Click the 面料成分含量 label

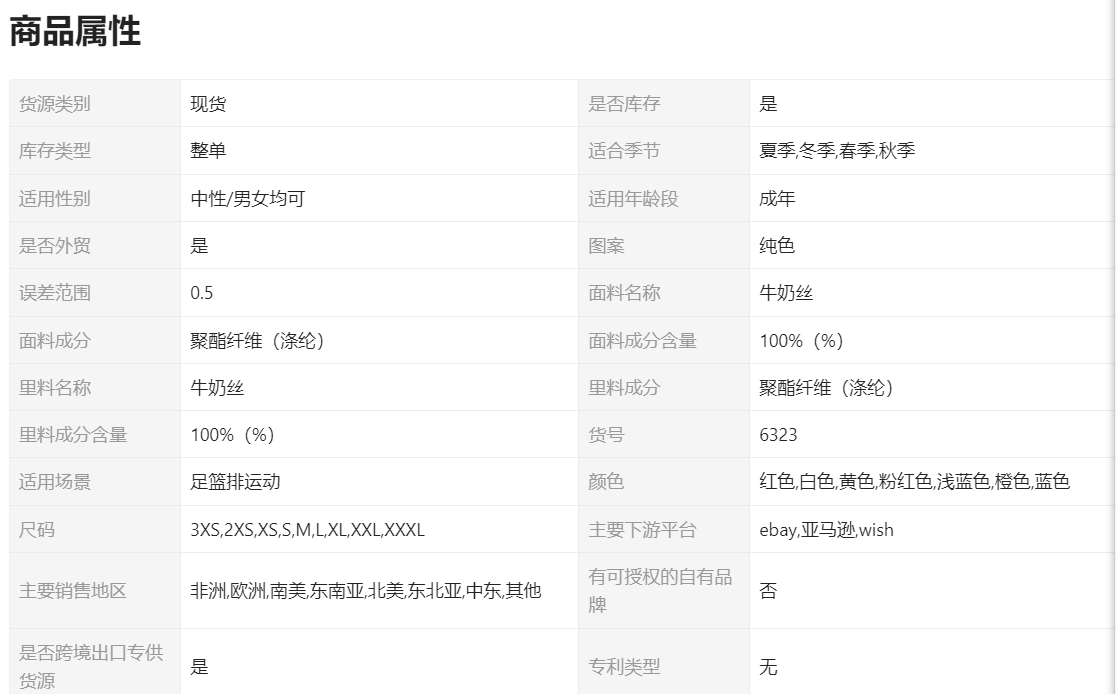point(642,340)
